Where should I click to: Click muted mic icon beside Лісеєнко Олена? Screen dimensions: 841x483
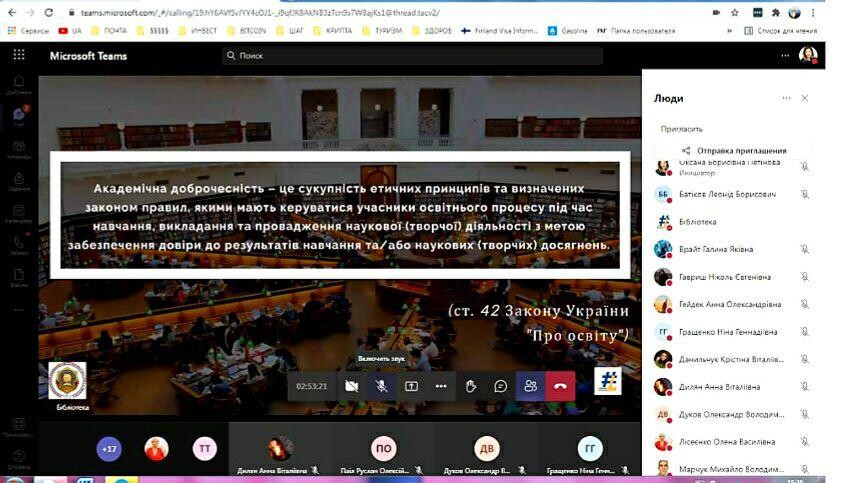tap(805, 442)
